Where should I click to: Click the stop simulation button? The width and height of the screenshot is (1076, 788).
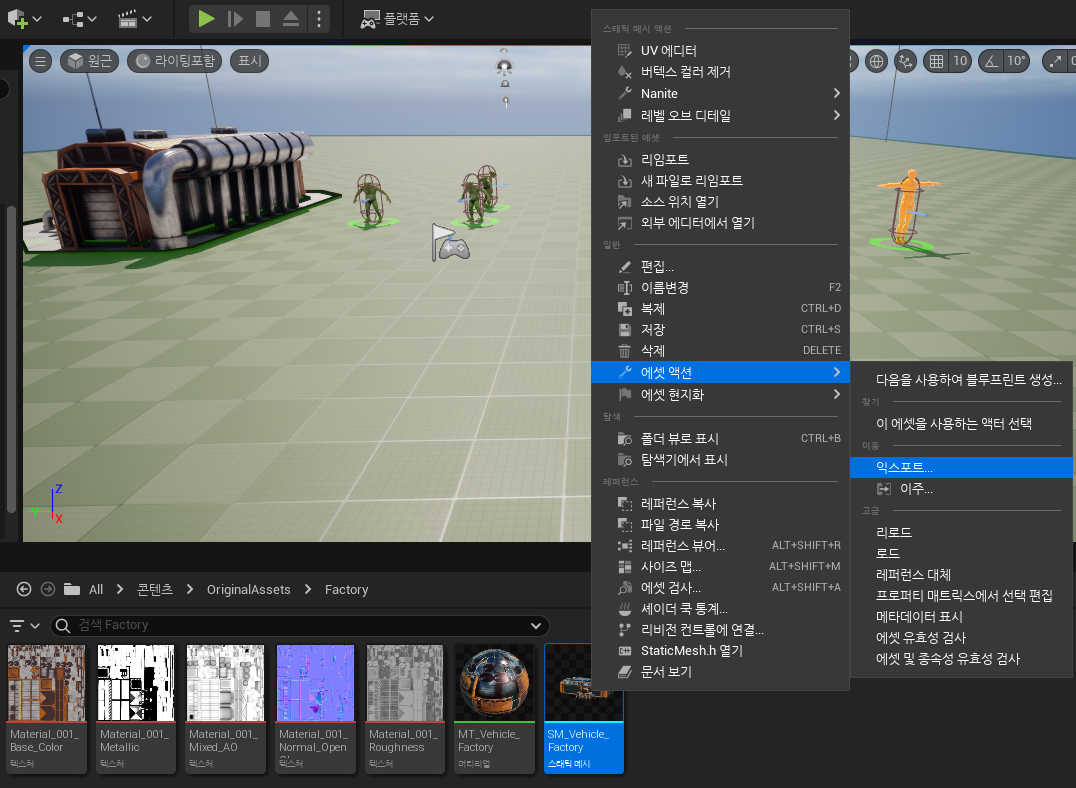pos(263,19)
